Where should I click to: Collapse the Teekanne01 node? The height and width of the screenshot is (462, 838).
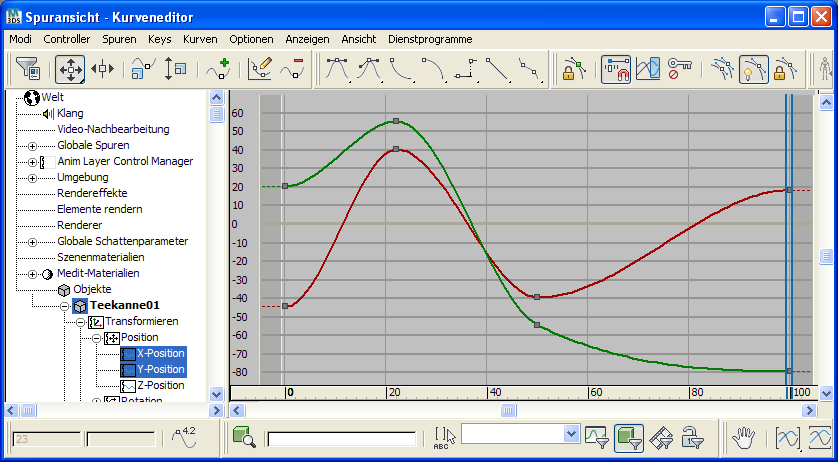(65, 306)
